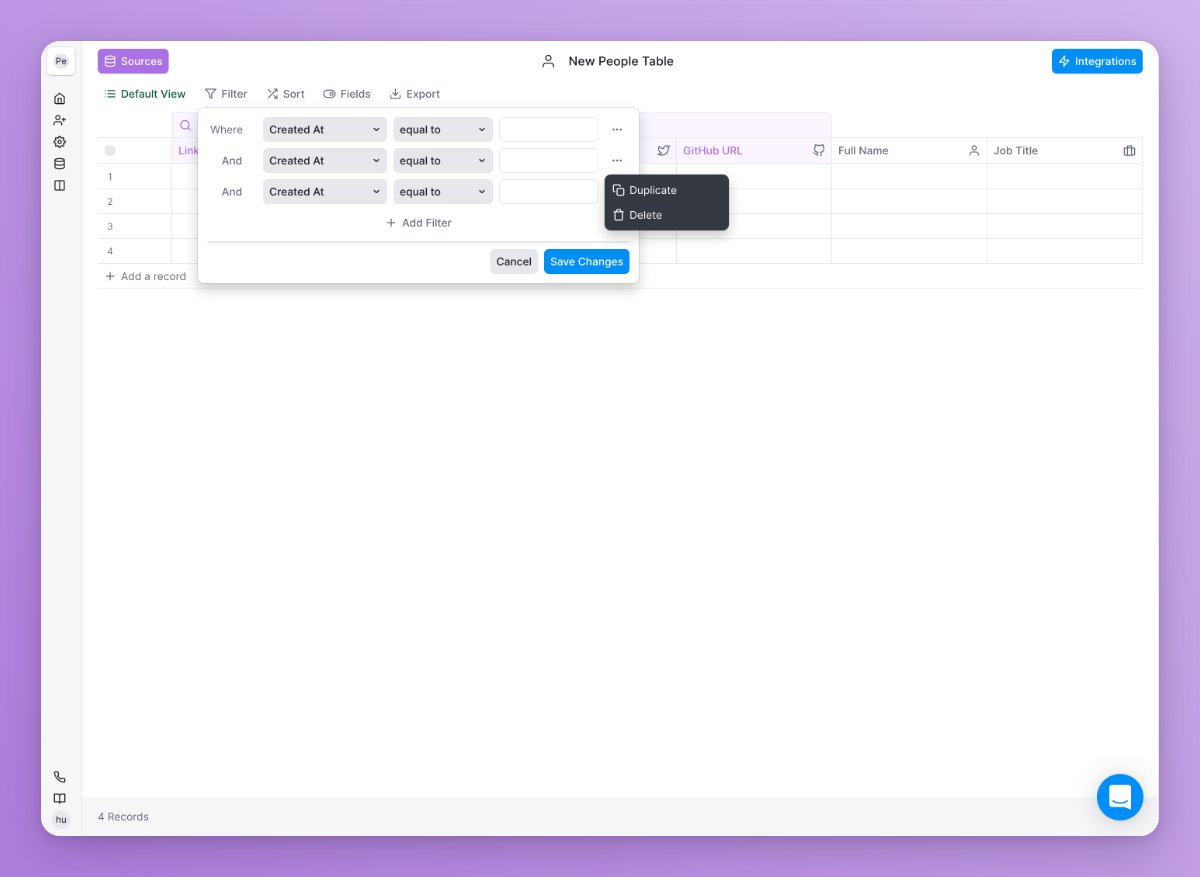
Task: Choose Duplicate from the context menu
Action: tap(667, 190)
